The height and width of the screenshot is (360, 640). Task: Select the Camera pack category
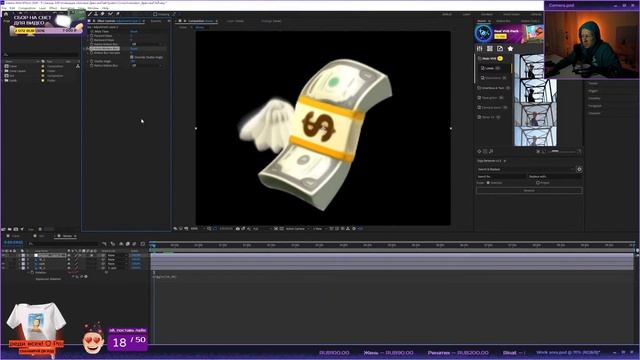coord(492,107)
